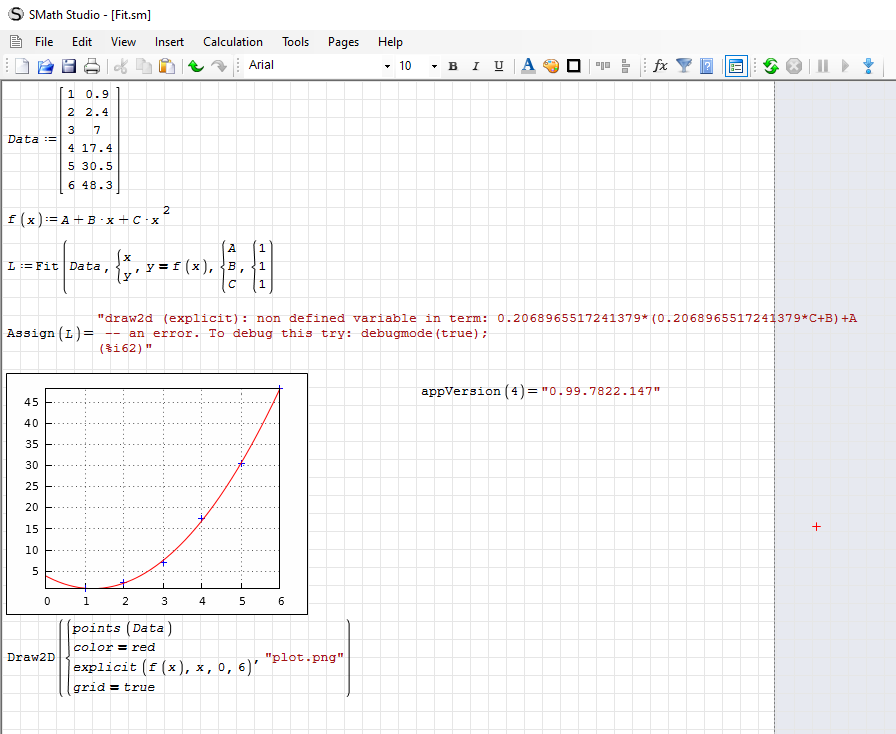Toggle underline text formatting
This screenshot has width=896, height=734.
[x=497, y=66]
